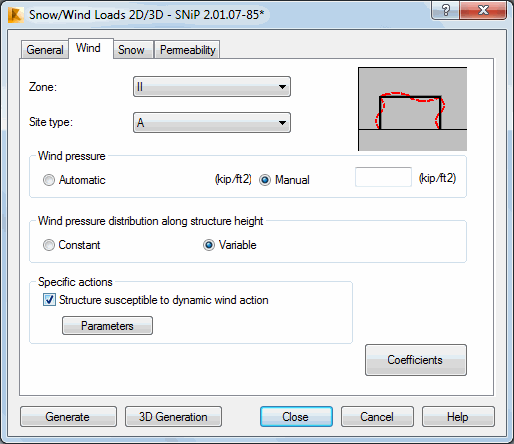This screenshot has height=444, width=514.
Task: Open the Permeability tab
Action: tap(188, 50)
